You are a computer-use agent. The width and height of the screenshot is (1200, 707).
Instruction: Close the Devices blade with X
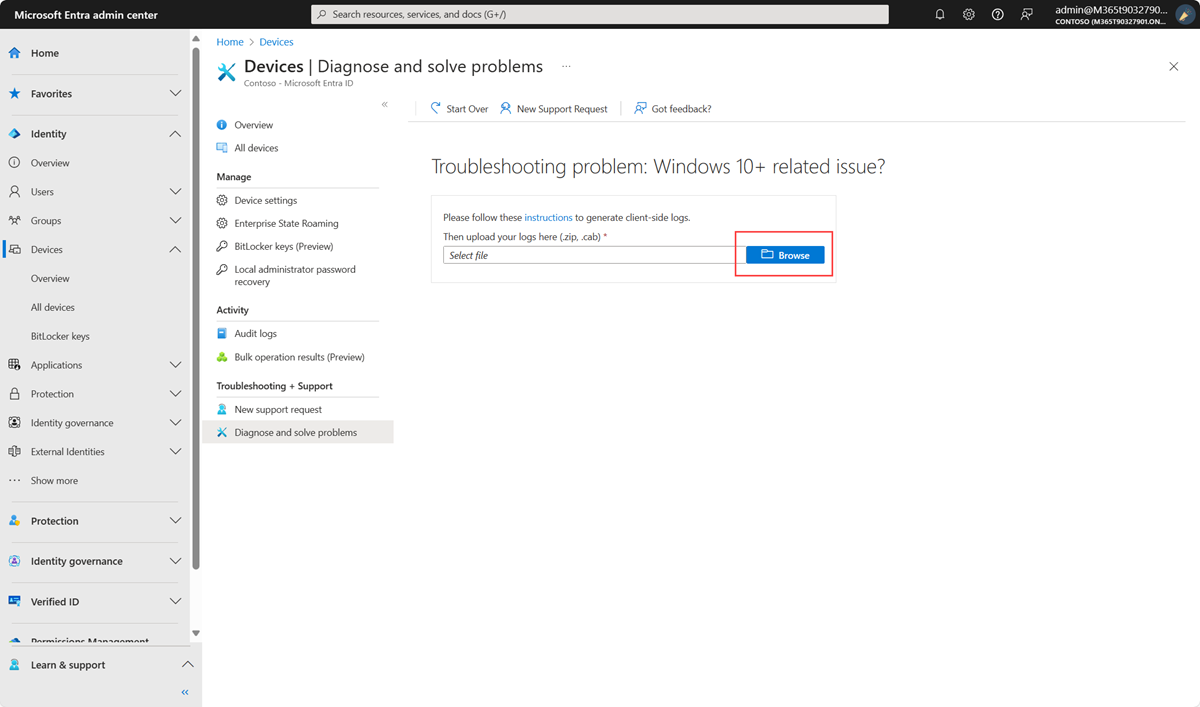1174,66
